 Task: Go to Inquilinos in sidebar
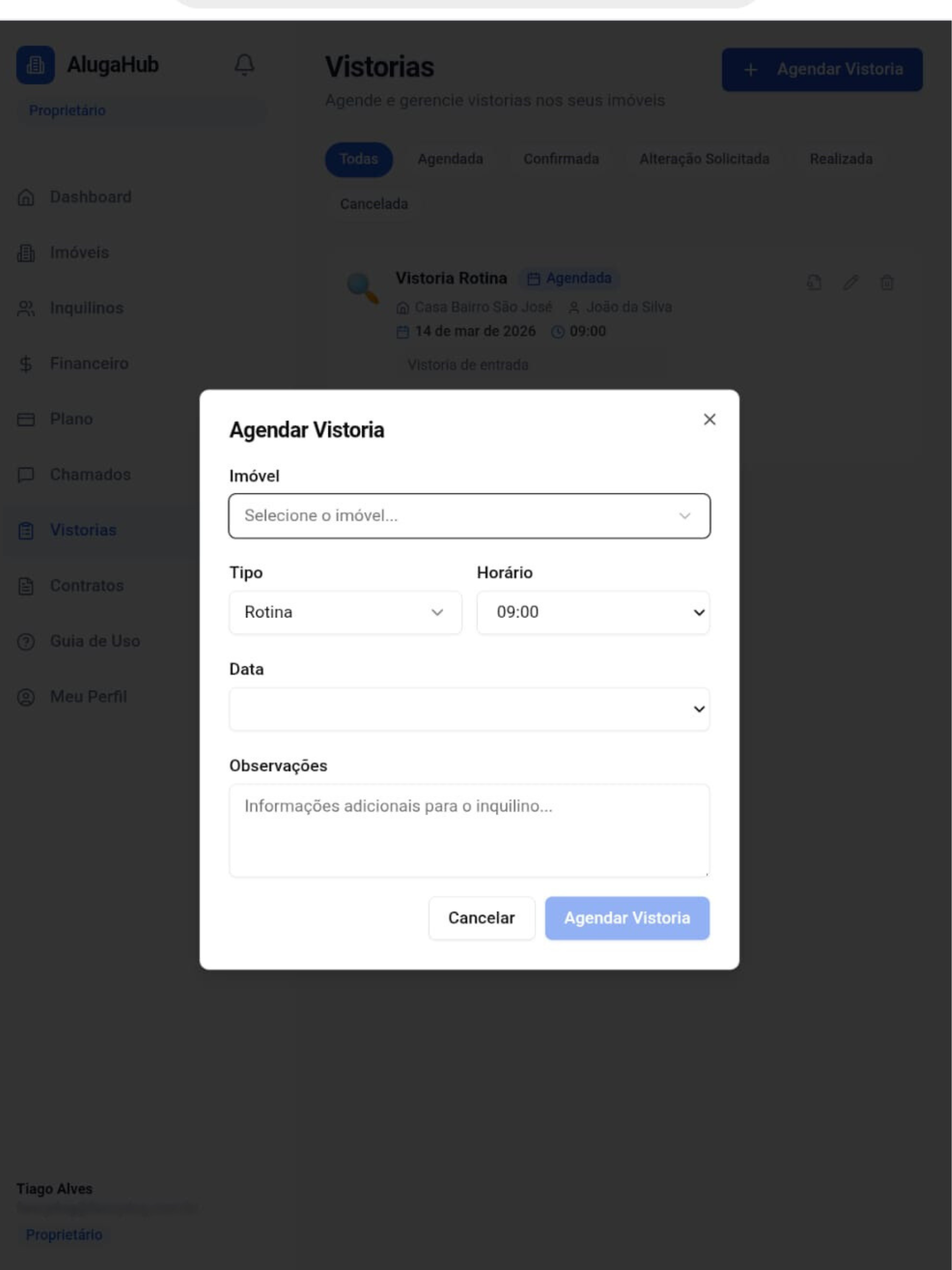point(87,308)
